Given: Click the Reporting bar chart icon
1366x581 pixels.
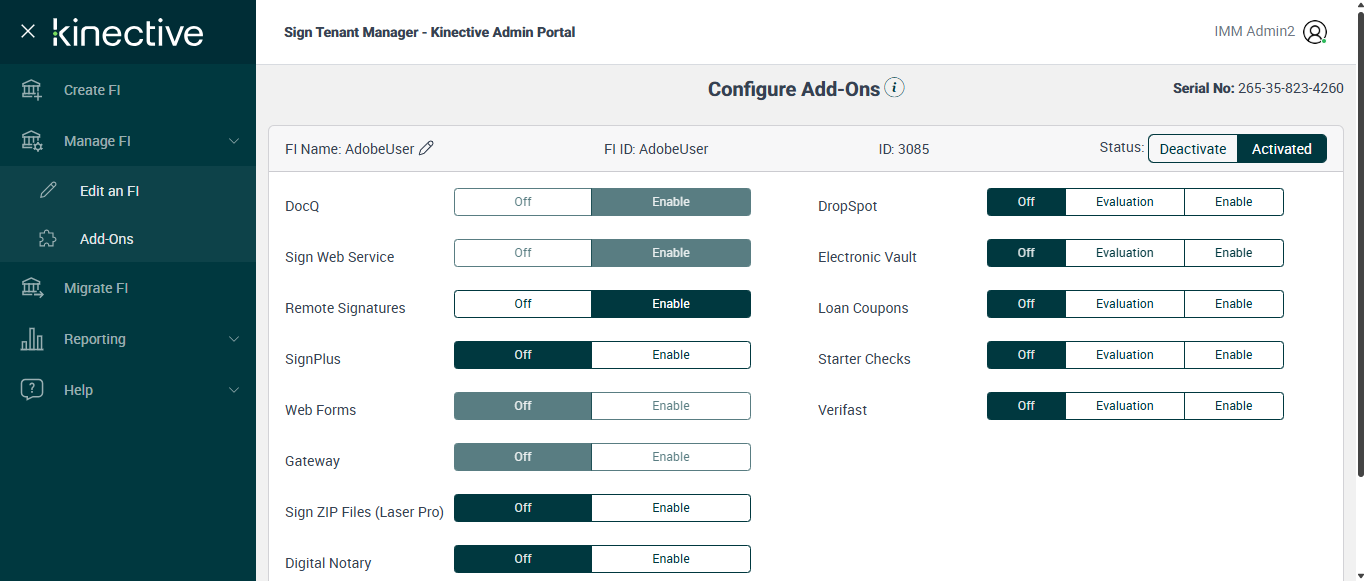Looking at the screenshot, I should (x=32, y=339).
